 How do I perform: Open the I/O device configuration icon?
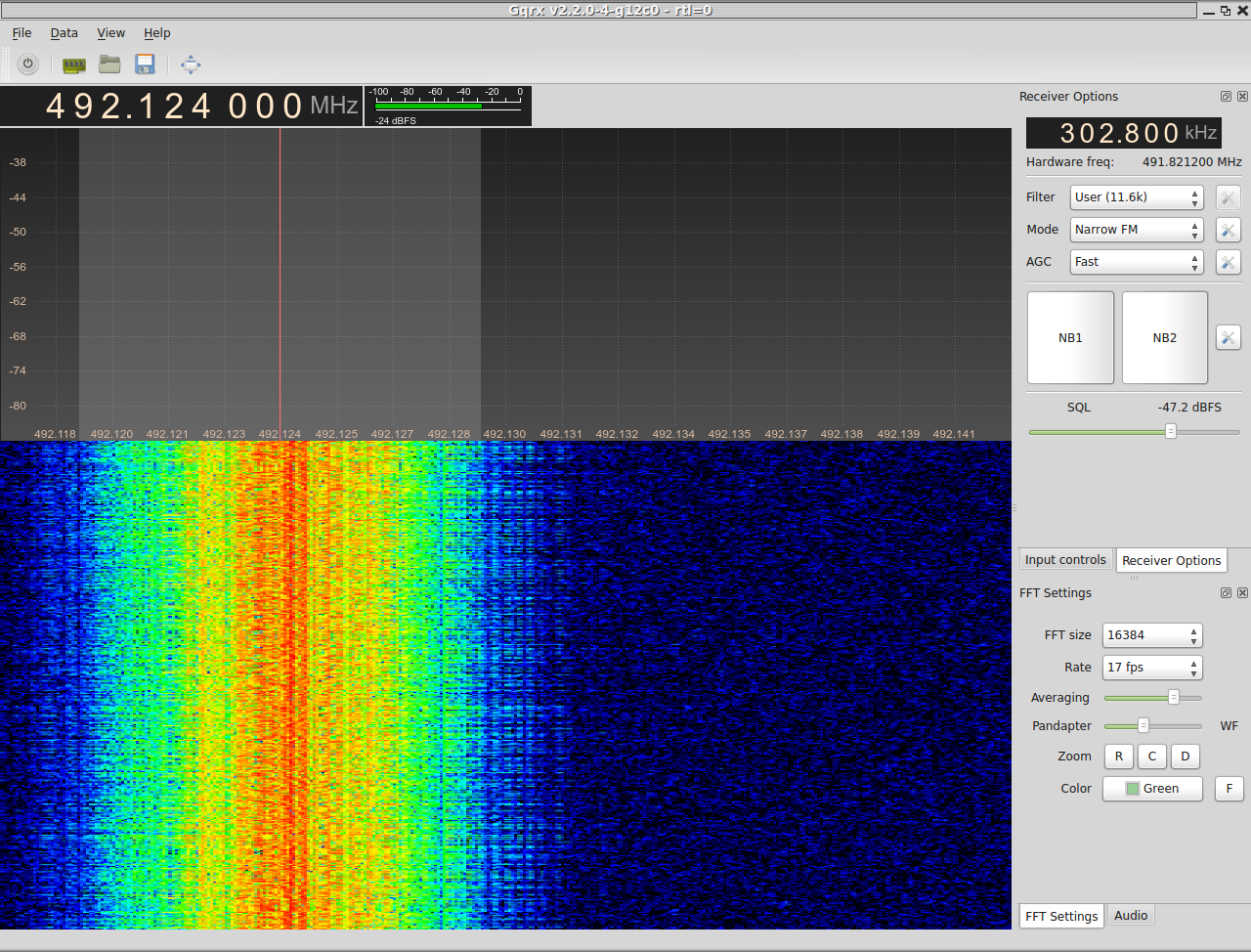click(x=74, y=65)
